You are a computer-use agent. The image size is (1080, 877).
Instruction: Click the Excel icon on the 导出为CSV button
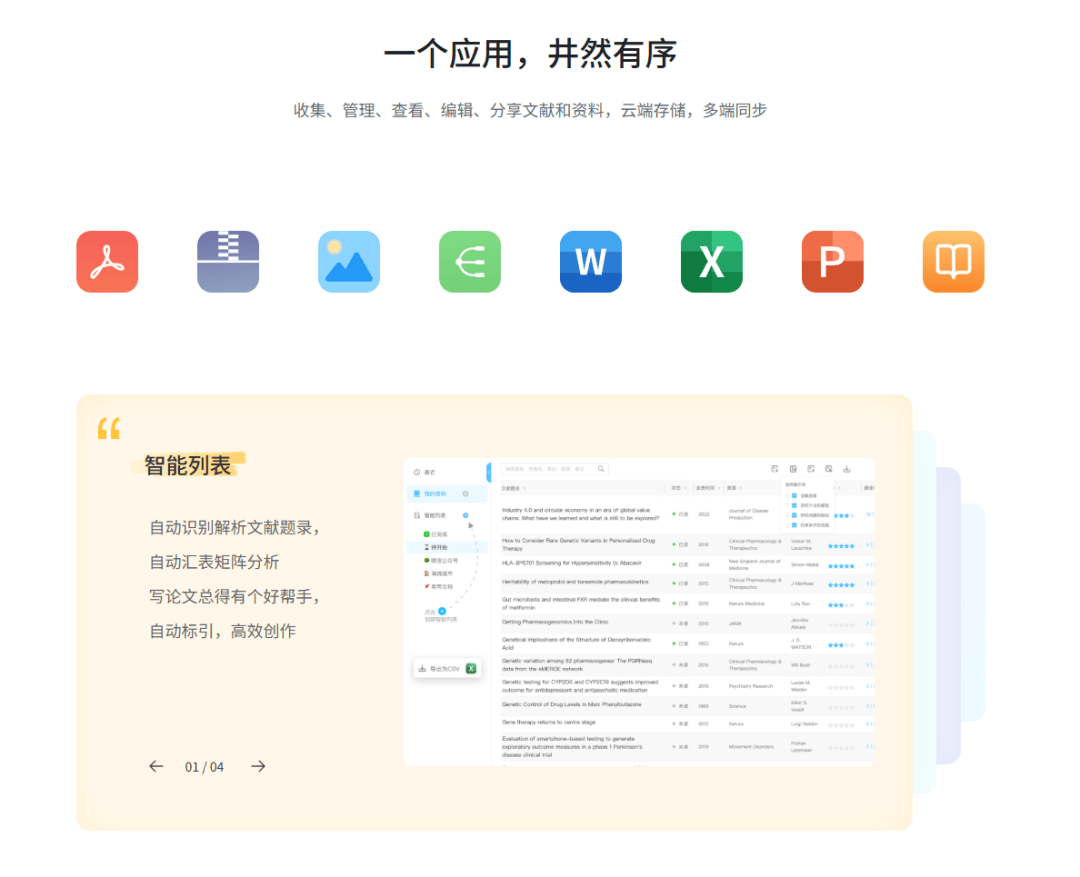[471, 668]
